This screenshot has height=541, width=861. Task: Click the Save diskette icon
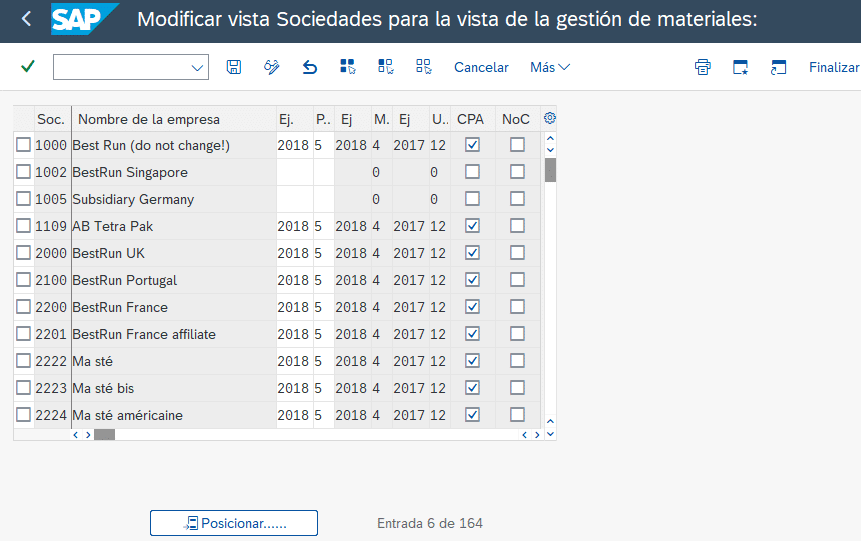pos(234,67)
